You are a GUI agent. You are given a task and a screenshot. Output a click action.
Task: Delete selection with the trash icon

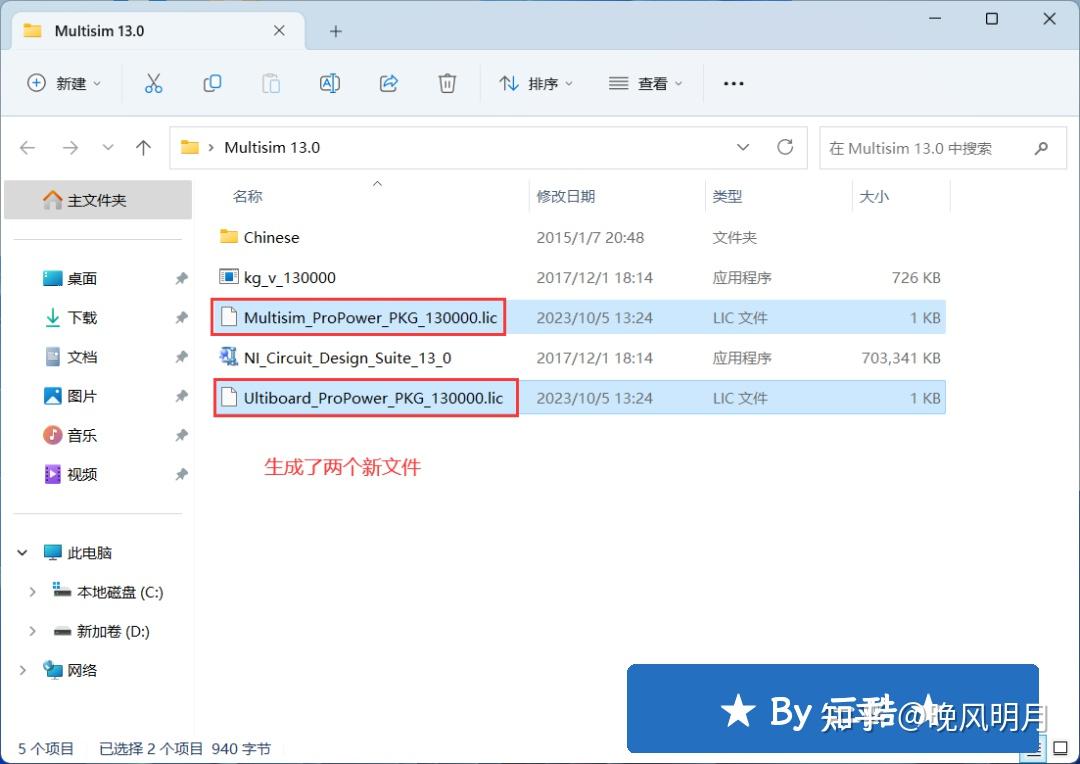click(x=447, y=83)
